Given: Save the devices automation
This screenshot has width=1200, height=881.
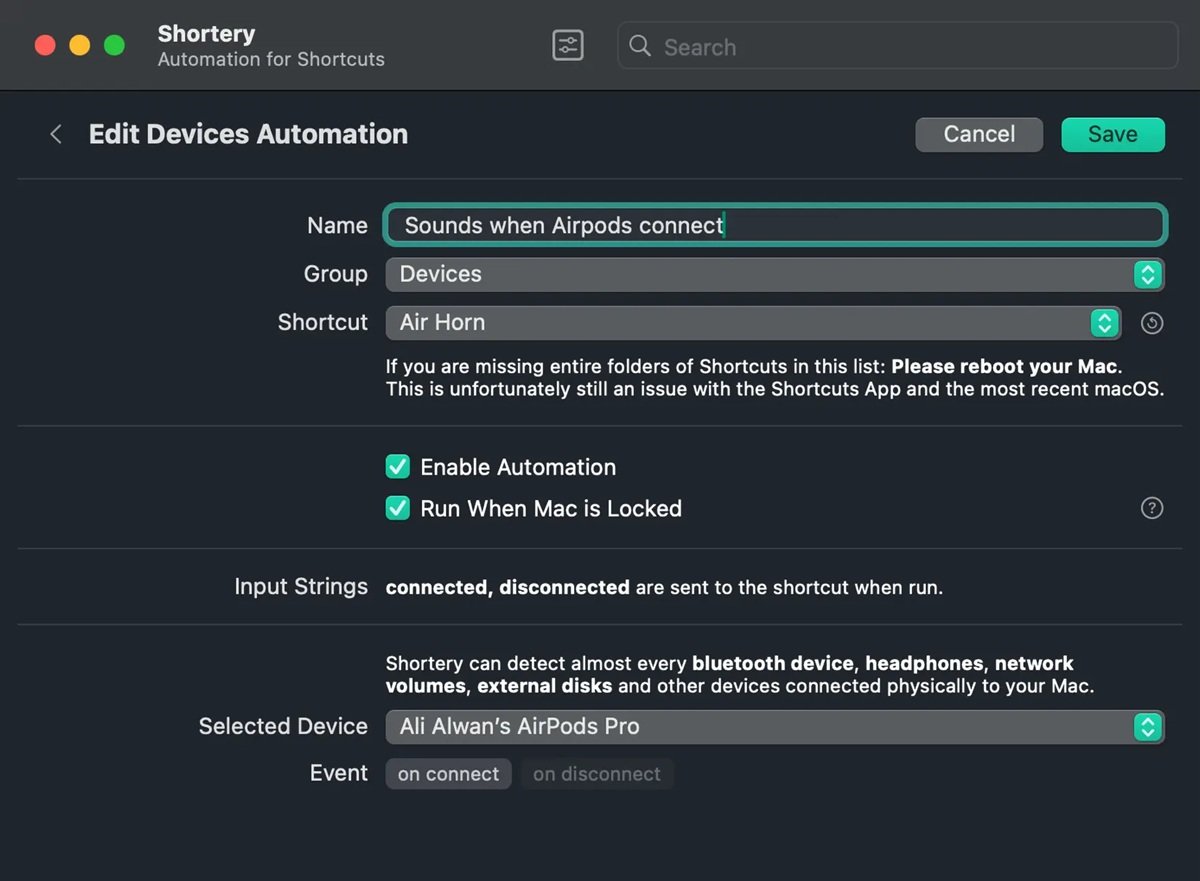Looking at the screenshot, I should pyautogui.click(x=1112, y=134).
